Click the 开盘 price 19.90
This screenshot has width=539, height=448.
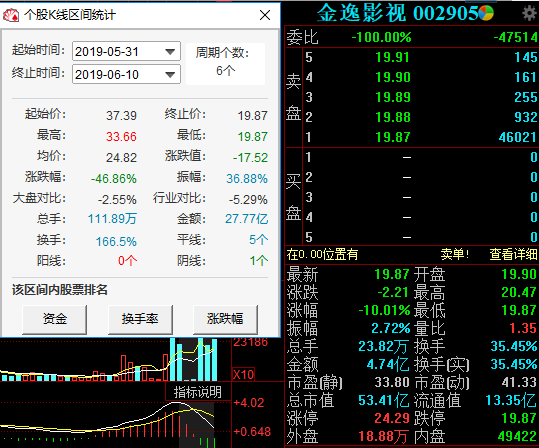coord(519,274)
